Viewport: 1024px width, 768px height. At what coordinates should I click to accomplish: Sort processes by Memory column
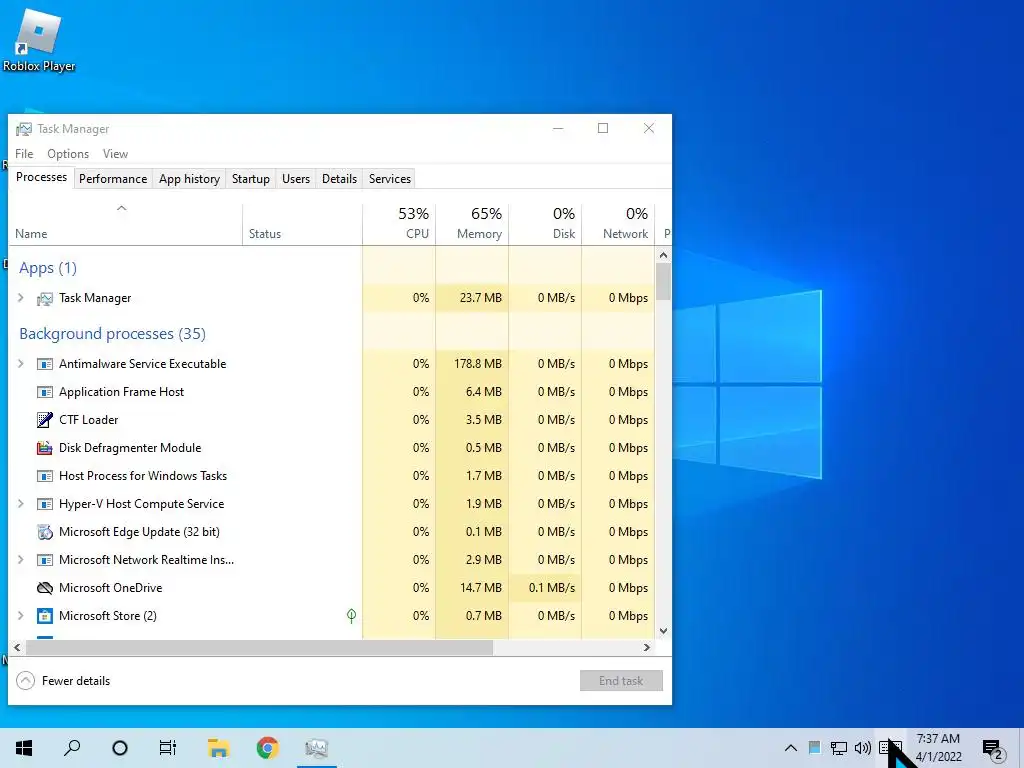point(472,224)
